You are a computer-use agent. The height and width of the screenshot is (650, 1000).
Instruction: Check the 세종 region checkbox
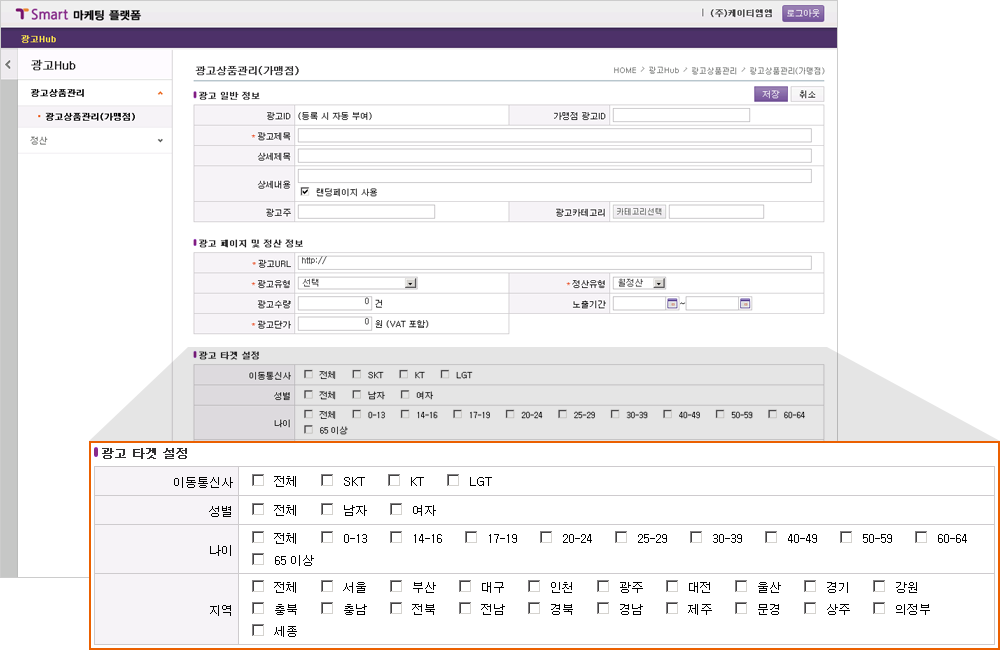258,630
